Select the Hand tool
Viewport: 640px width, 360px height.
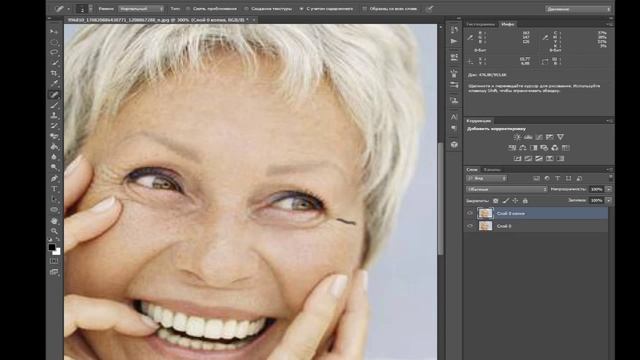(54, 221)
